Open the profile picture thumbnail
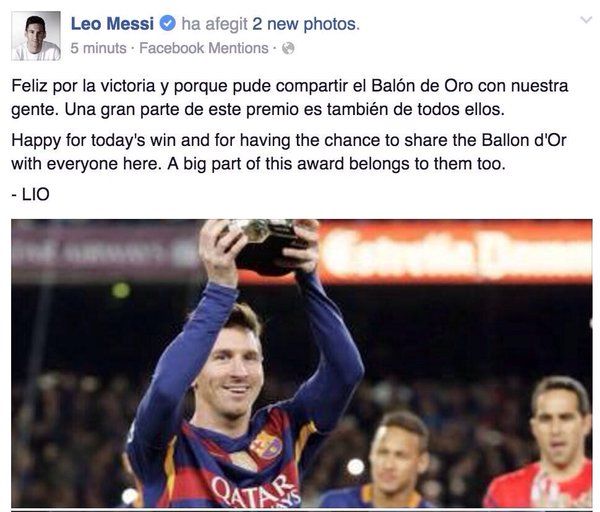The height and width of the screenshot is (512, 600). click(36, 36)
